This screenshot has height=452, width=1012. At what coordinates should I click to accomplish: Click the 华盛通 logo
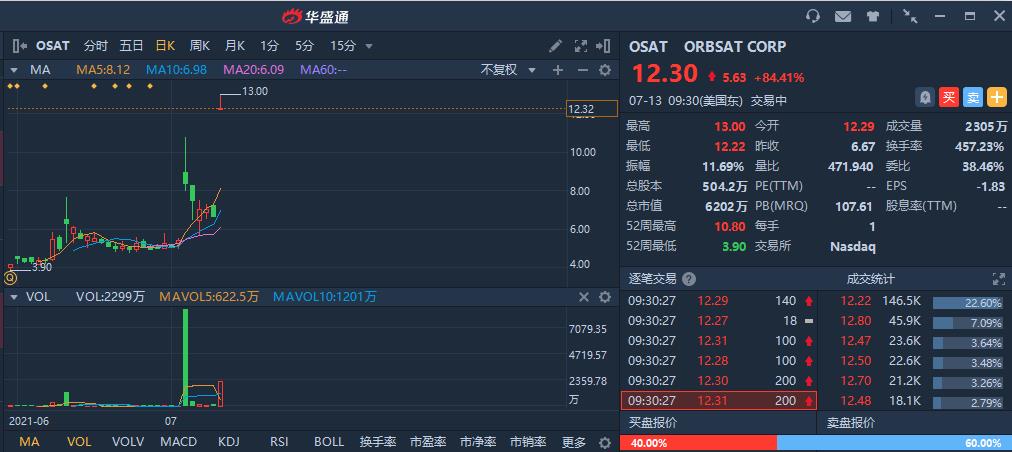pyautogui.click(x=316, y=17)
